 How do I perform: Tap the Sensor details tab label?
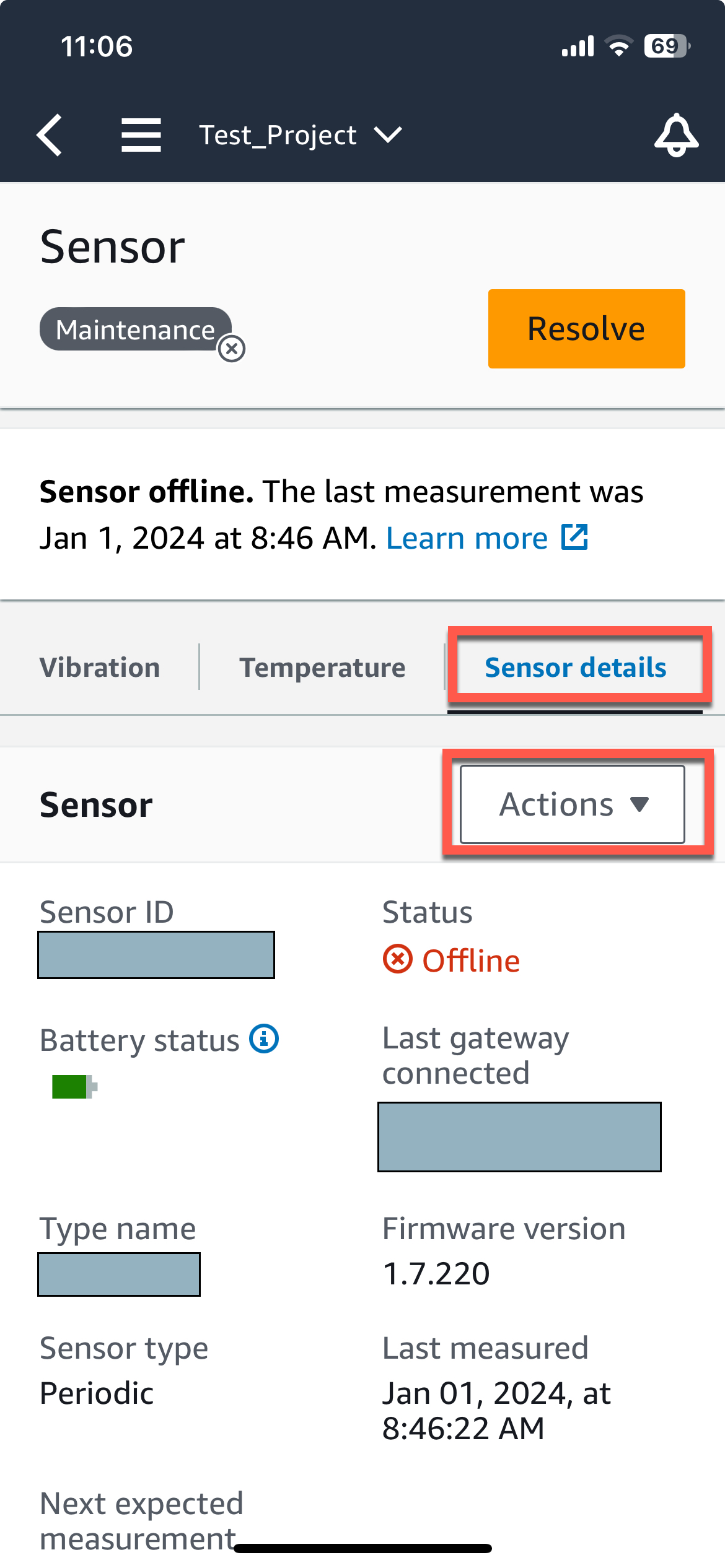[575, 668]
